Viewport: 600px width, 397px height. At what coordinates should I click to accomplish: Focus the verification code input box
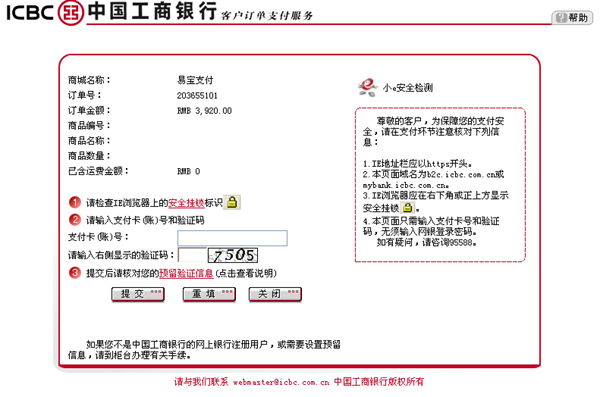pyautogui.click(x=192, y=255)
